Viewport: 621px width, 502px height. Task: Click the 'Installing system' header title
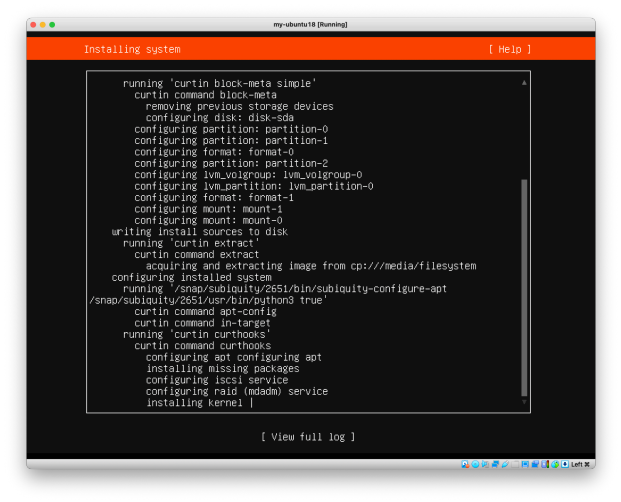(132, 49)
